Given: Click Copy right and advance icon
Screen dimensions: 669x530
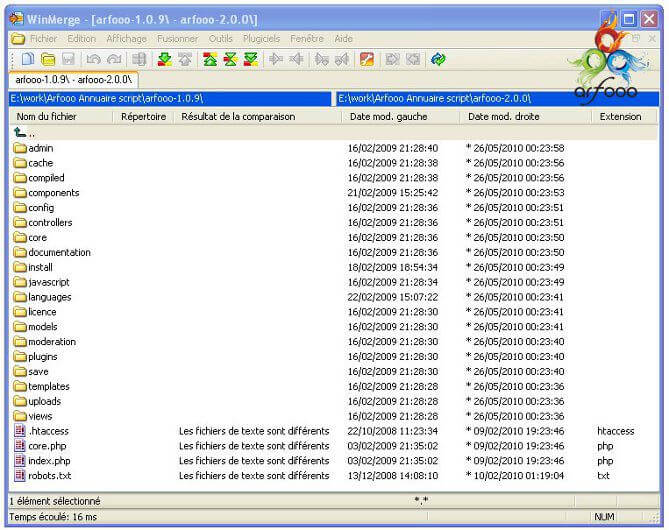Looking at the screenshot, I should point(321,59).
